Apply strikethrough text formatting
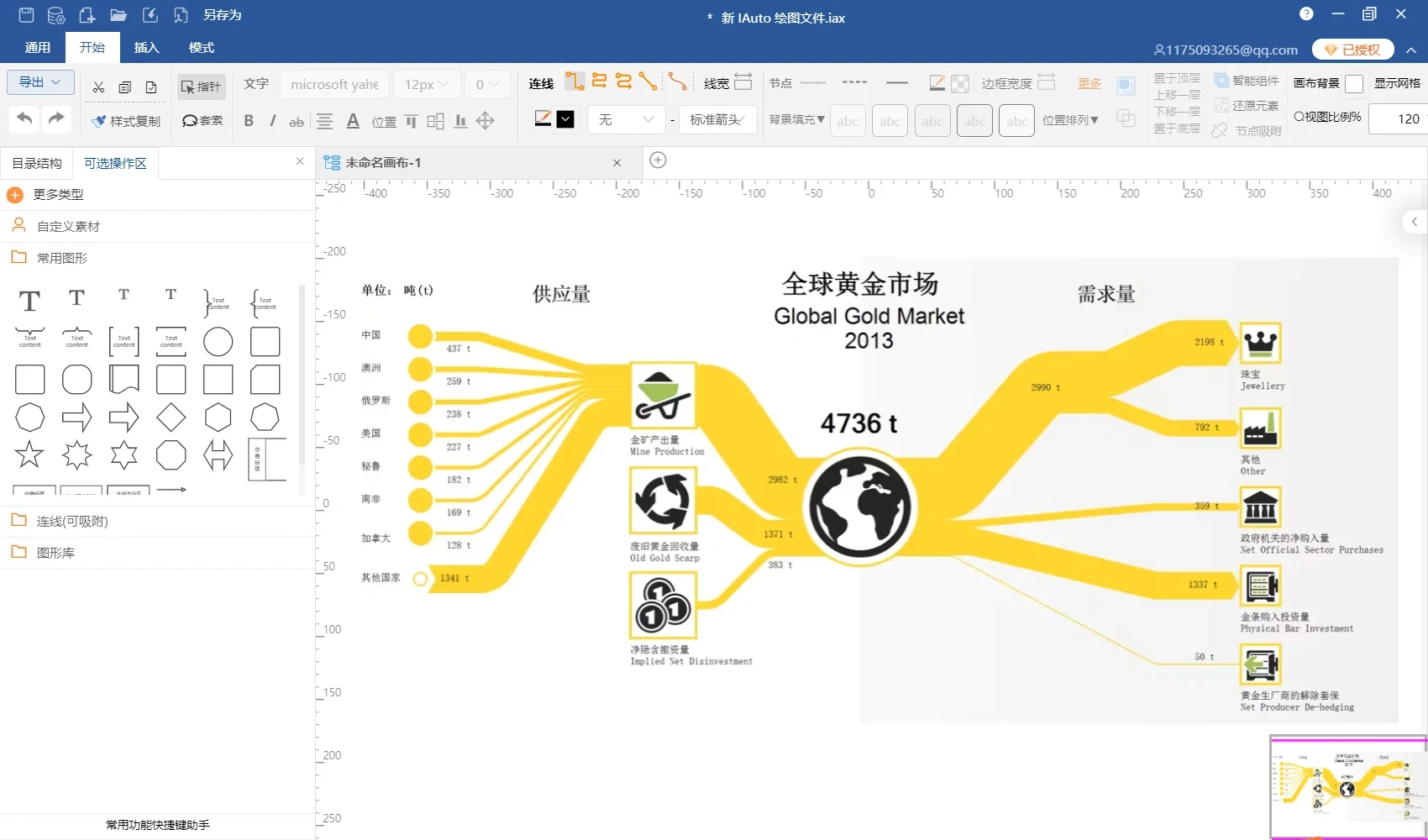This screenshot has width=1428, height=840. [297, 122]
